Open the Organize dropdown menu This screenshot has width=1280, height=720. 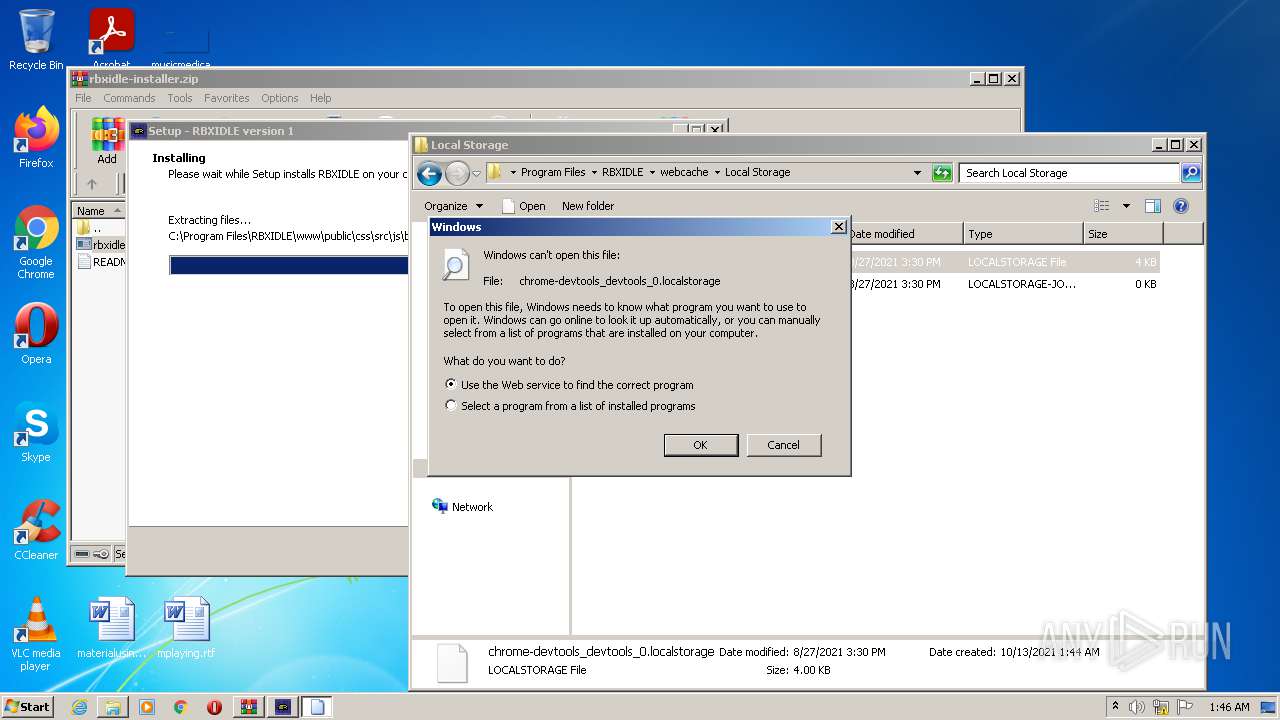pos(453,206)
